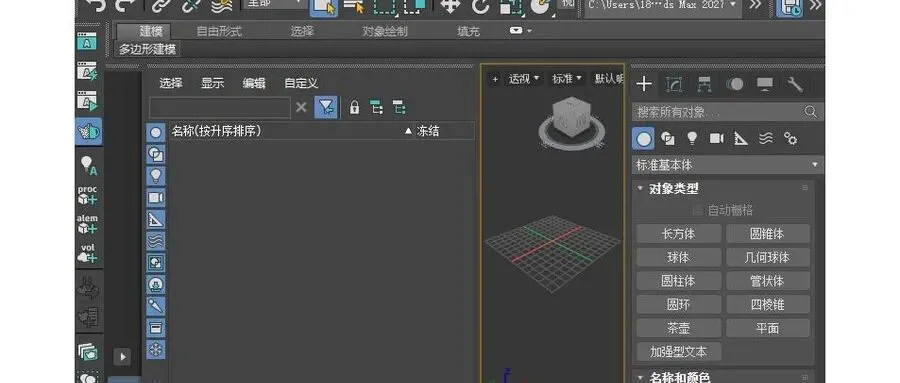Switch to the 自由形式 ribbon tab
This screenshot has width=900, height=383.
pyautogui.click(x=219, y=32)
